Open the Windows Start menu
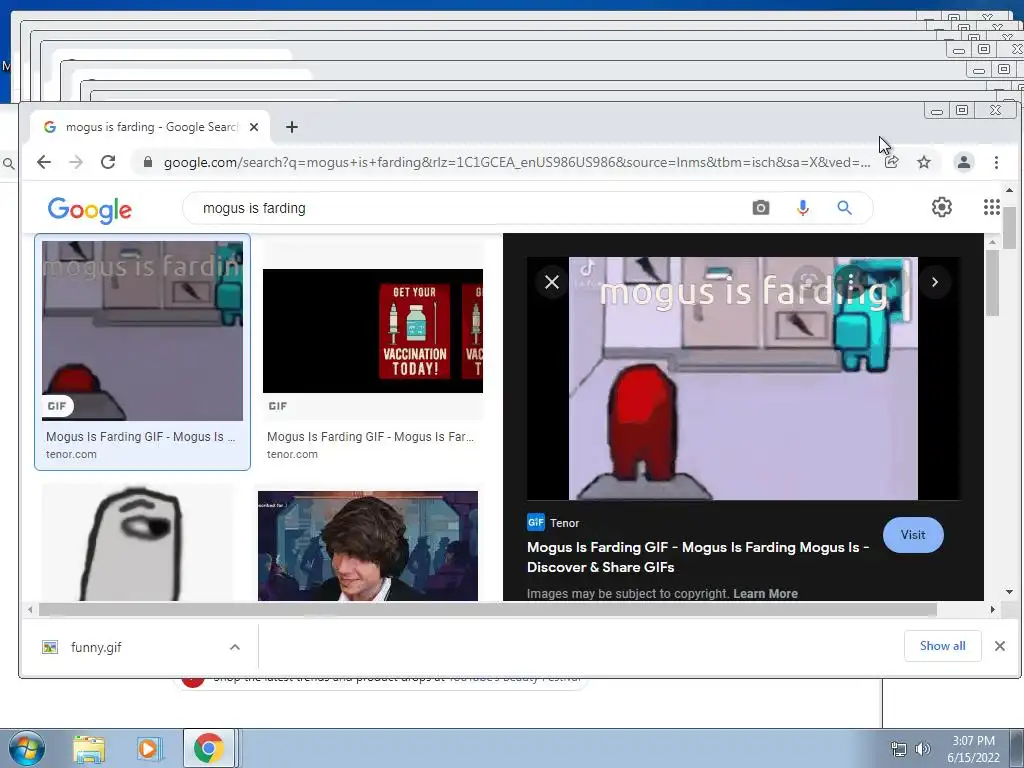 tap(26, 748)
